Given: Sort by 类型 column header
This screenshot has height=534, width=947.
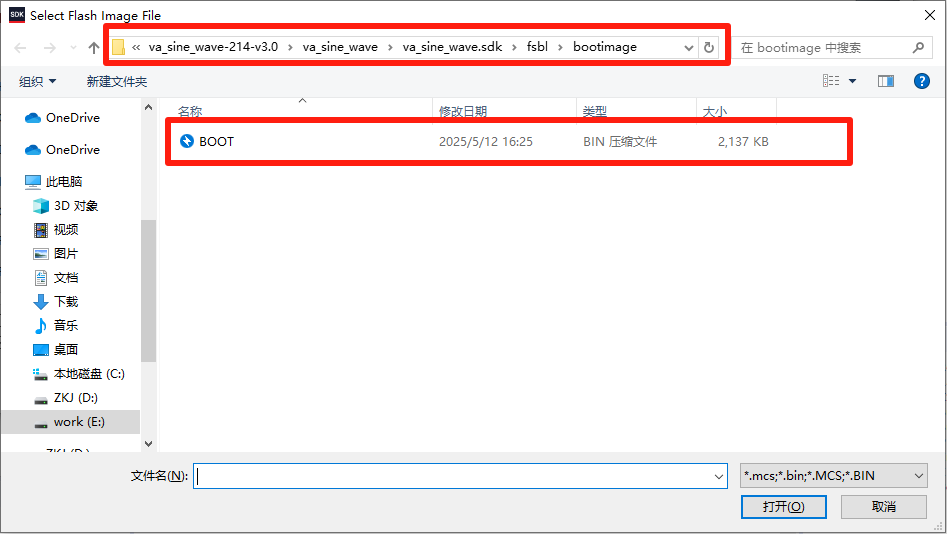Looking at the screenshot, I should pyautogui.click(x=594, y=111).
